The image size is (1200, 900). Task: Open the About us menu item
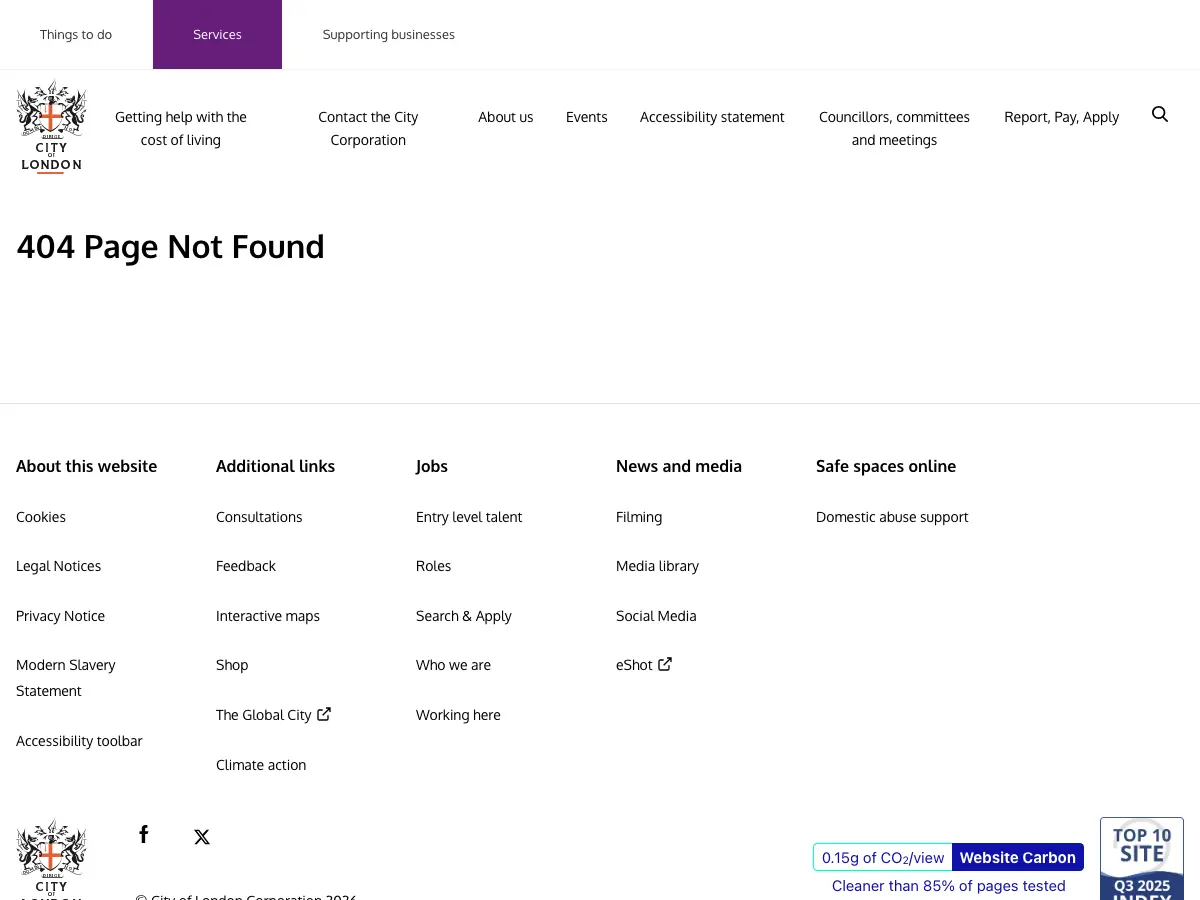click(x=506, y=117)
